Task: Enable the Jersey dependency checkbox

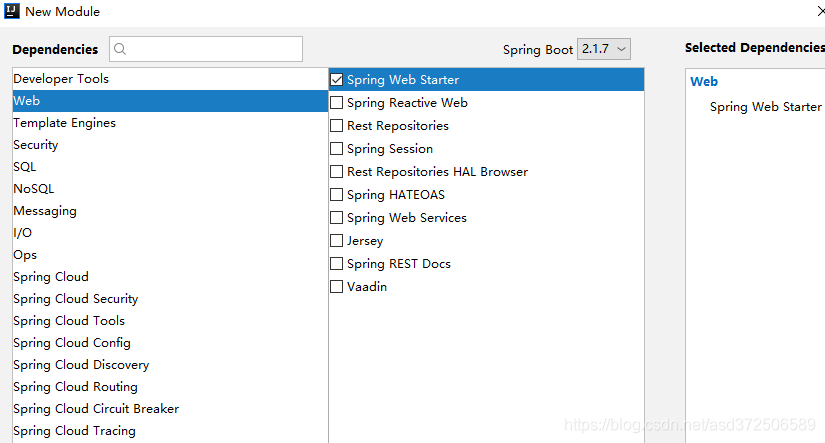Action: pos(336,240)
